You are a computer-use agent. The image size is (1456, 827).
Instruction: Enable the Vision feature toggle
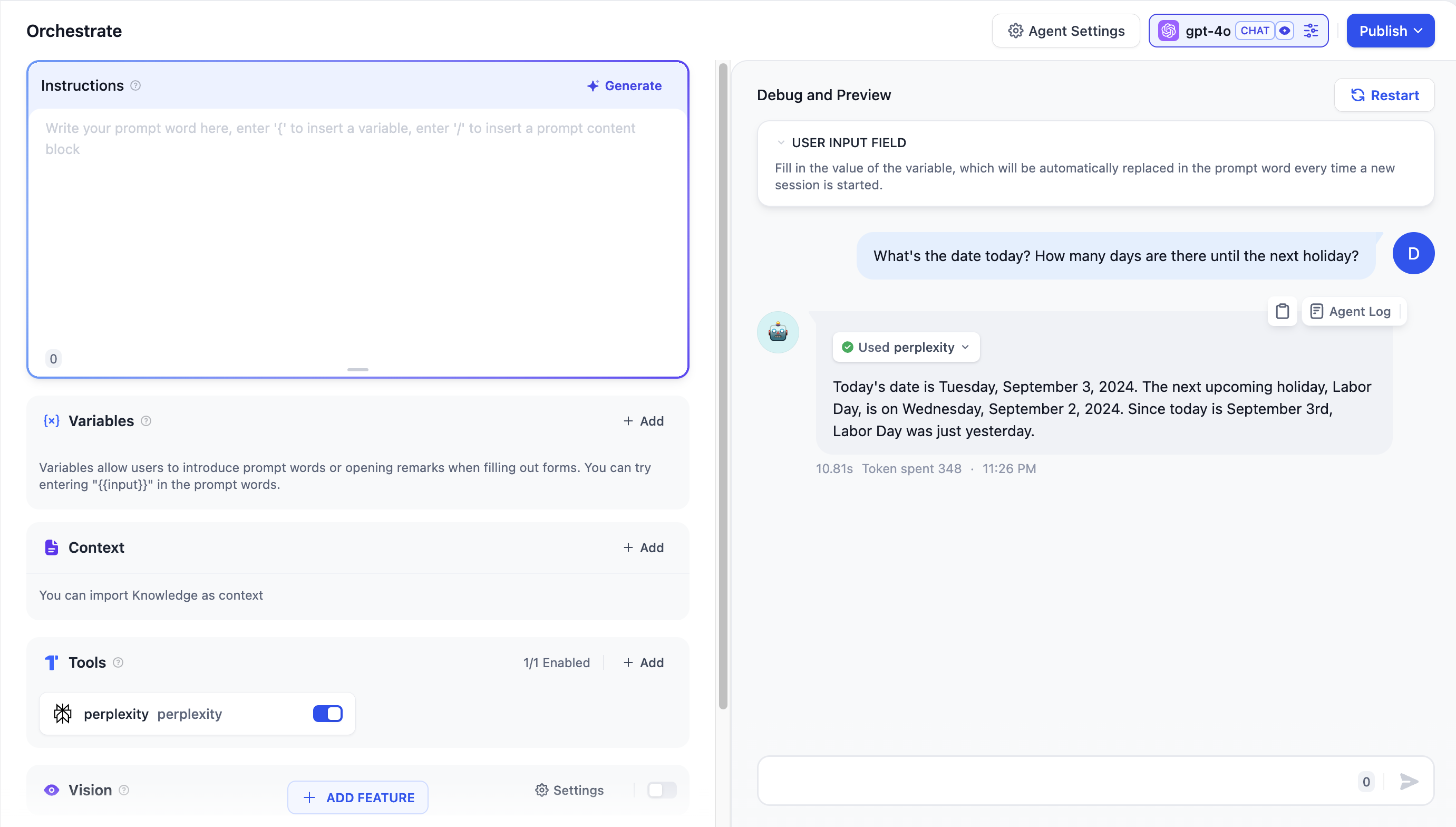[662, 790]
